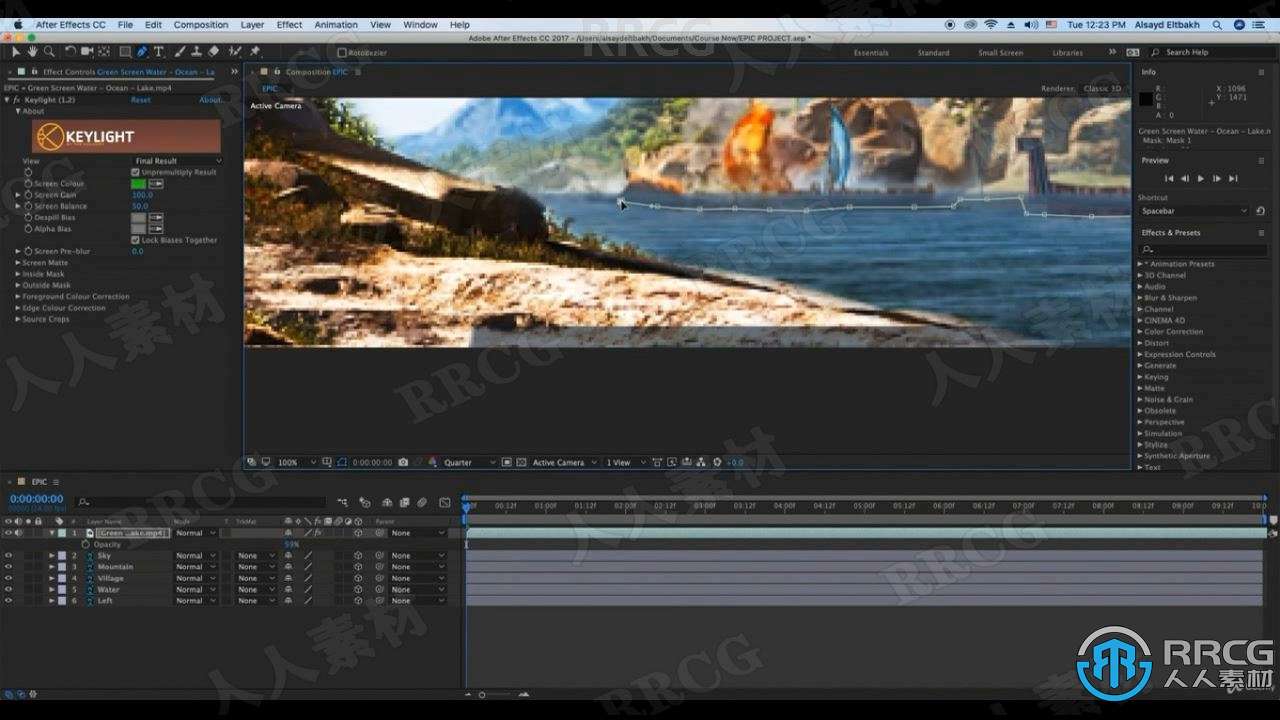The width and height of the screenshot is (1280, 720).
Task: Select the Selection arrow tool
Action: (16, 51)
